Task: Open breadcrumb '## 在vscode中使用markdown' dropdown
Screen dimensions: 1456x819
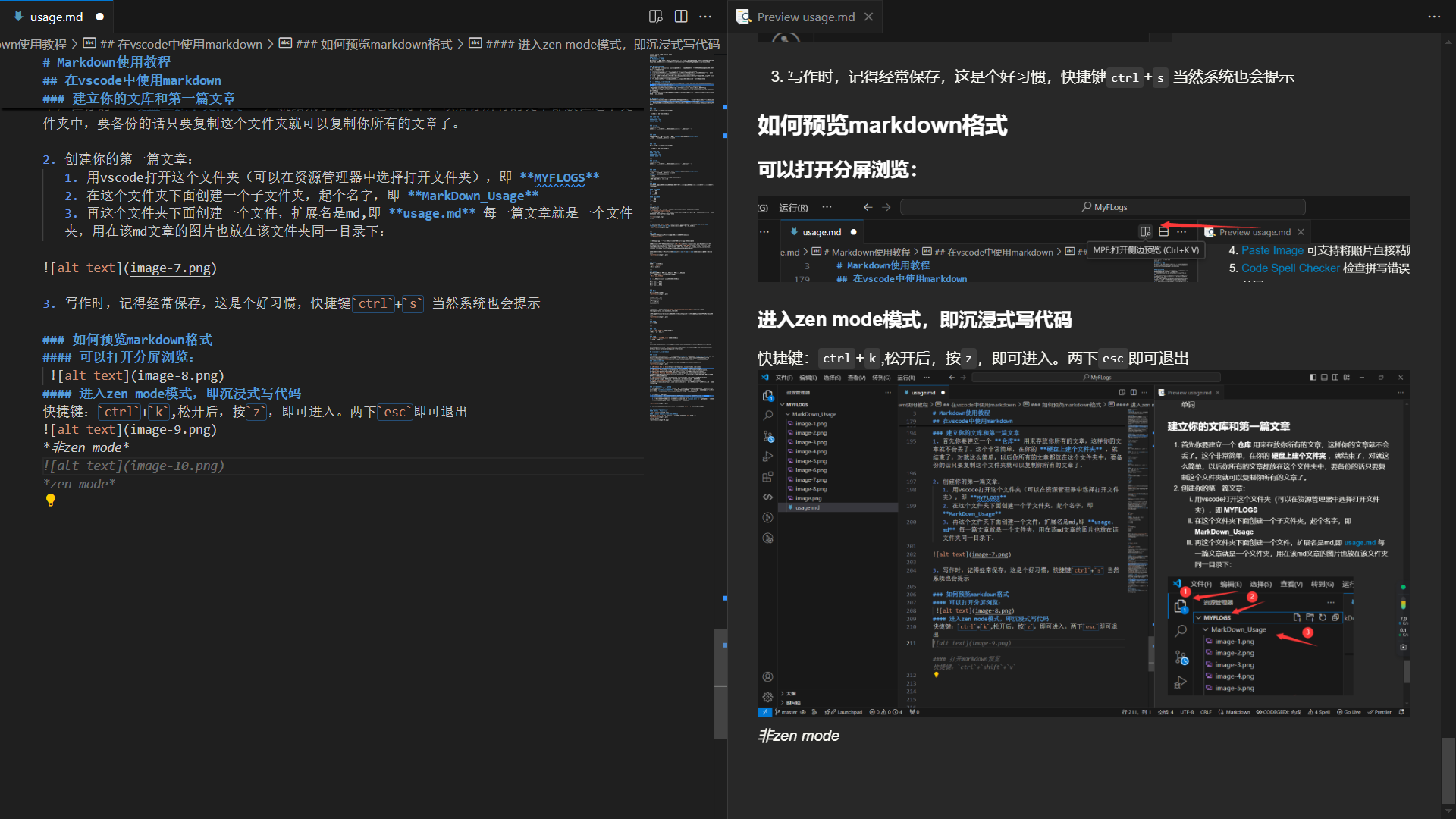Action: coord(181,44)
